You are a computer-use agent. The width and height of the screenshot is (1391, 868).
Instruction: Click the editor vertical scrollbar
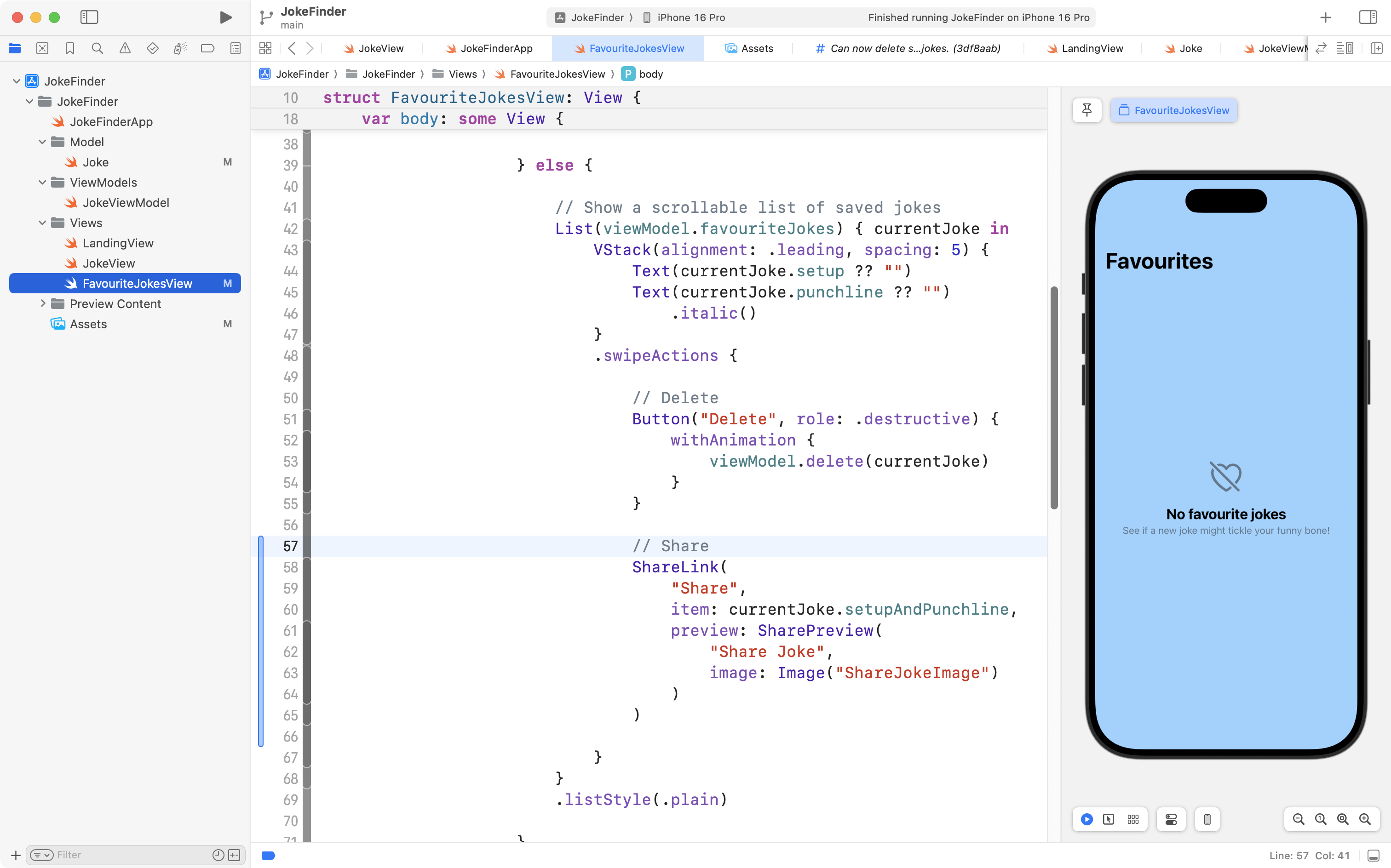[1054, 397]
